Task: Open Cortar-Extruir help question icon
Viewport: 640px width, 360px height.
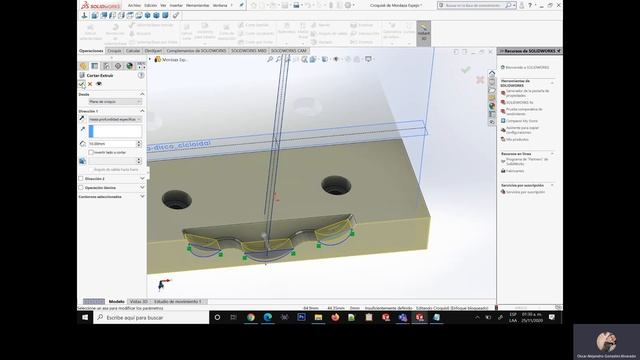Action: 141,75
